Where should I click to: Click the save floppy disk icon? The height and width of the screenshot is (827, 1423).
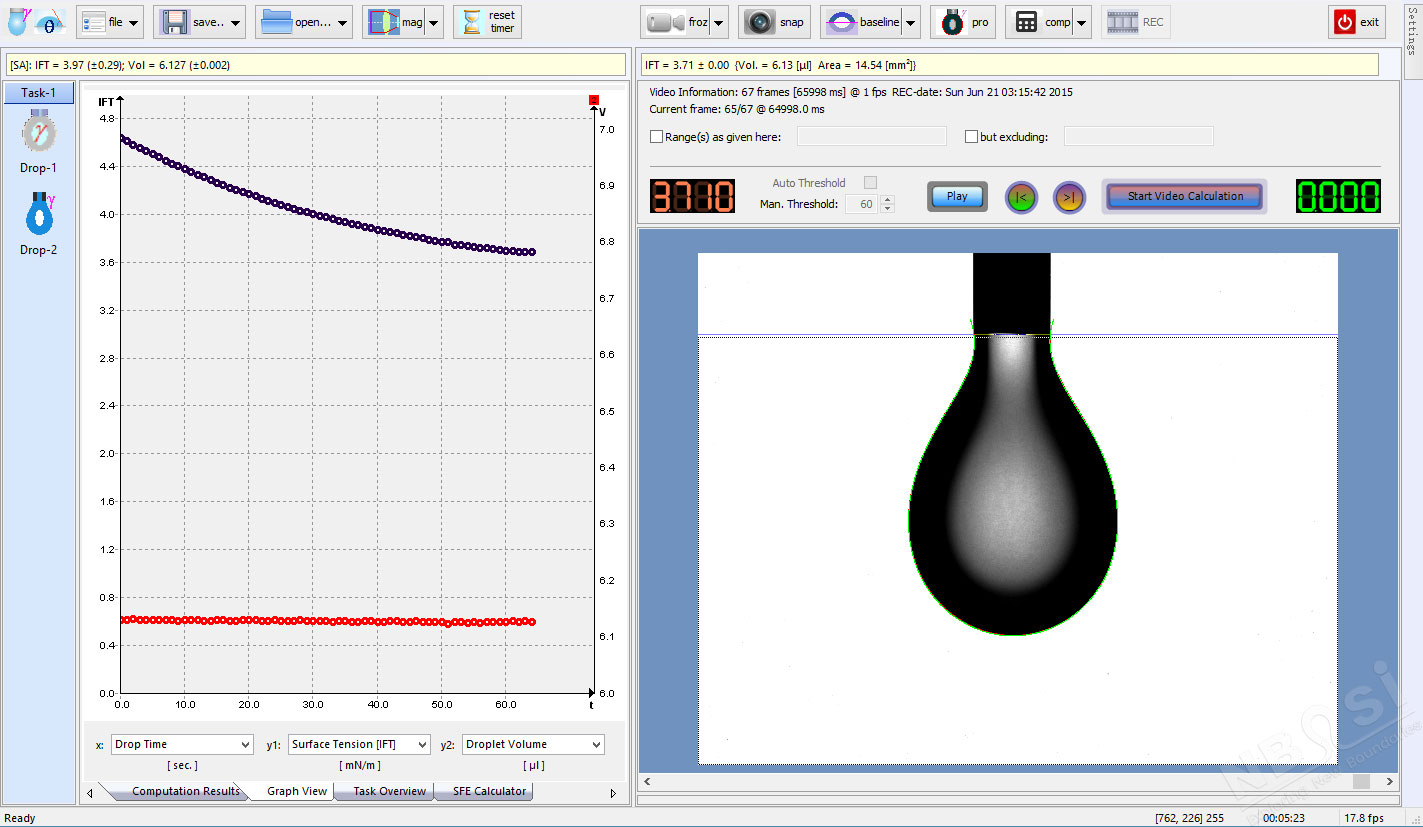pos(176,22)
